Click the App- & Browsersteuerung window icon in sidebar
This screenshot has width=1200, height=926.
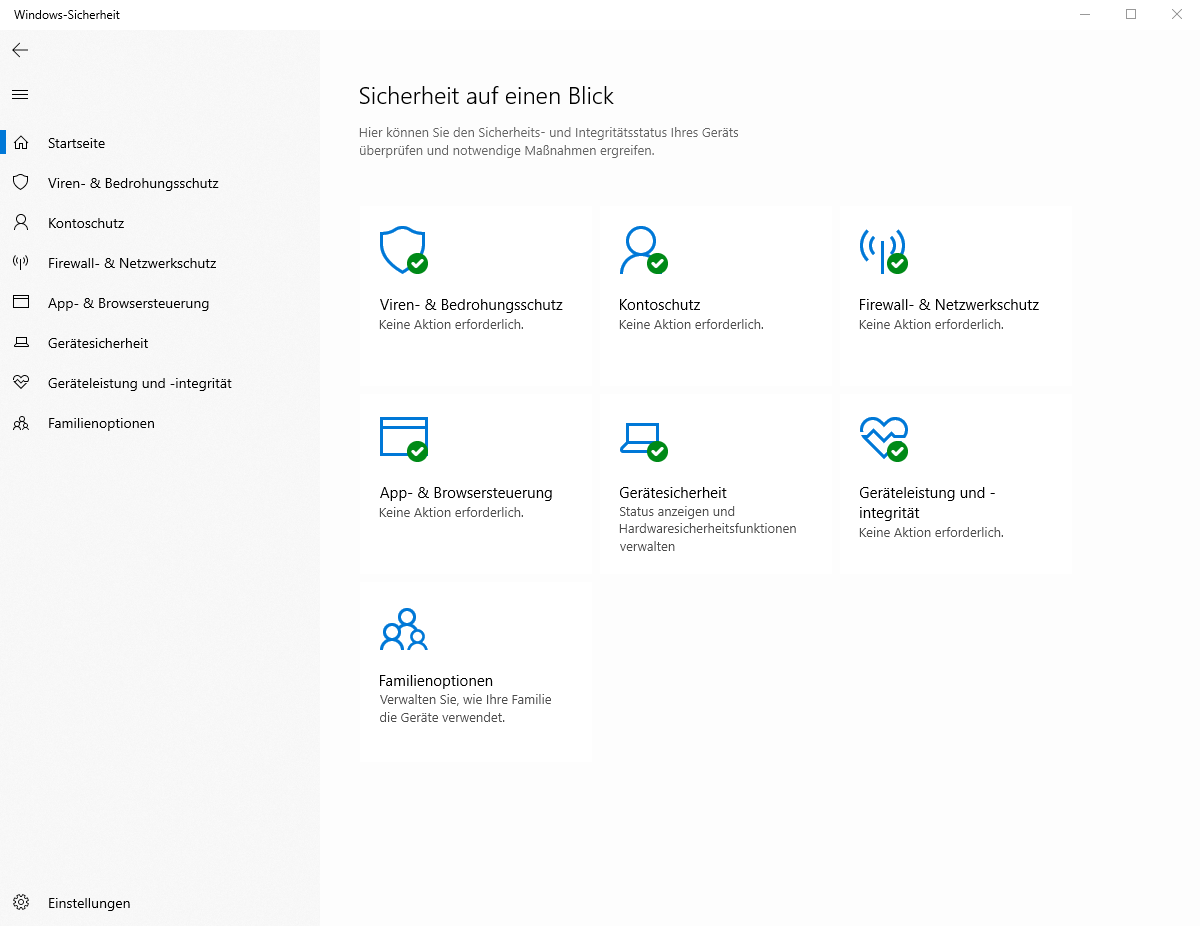[x=21, y=302]
